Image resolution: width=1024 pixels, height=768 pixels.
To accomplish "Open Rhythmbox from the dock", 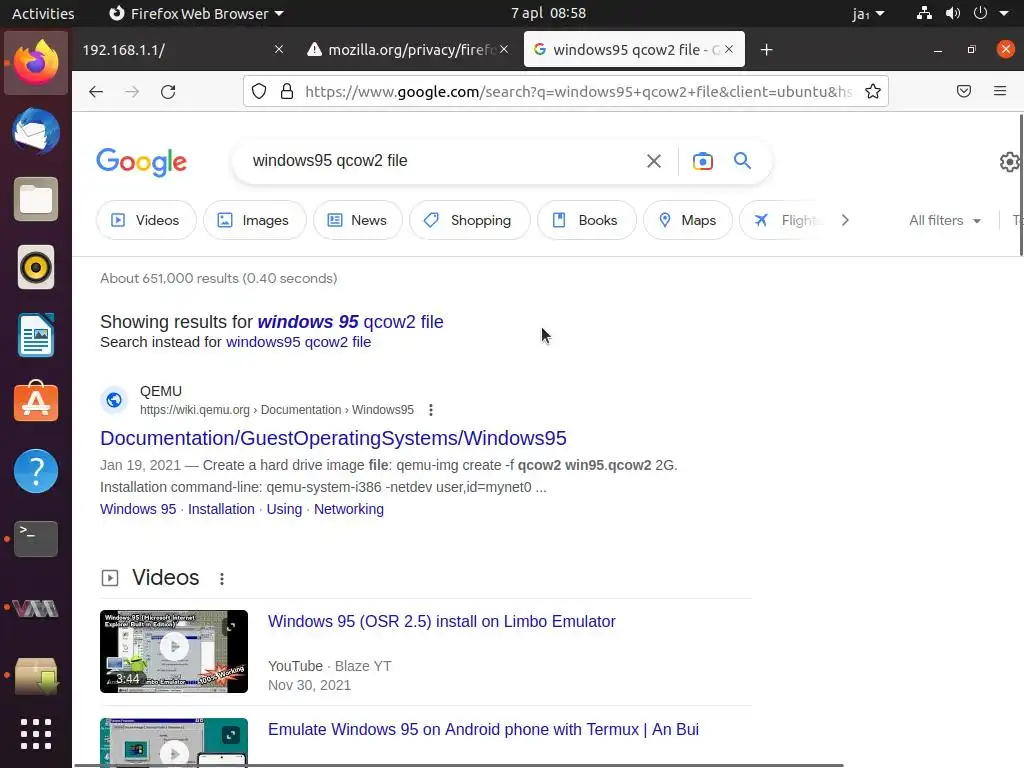I will [x=36, y=267].
